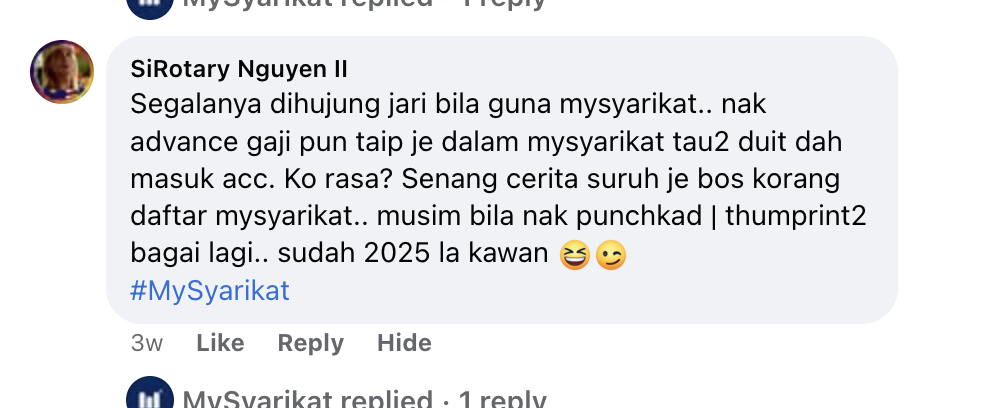Expand the top MySyarikat replied thread
Screen dimensions: 984x408
(x=364, y=4)
